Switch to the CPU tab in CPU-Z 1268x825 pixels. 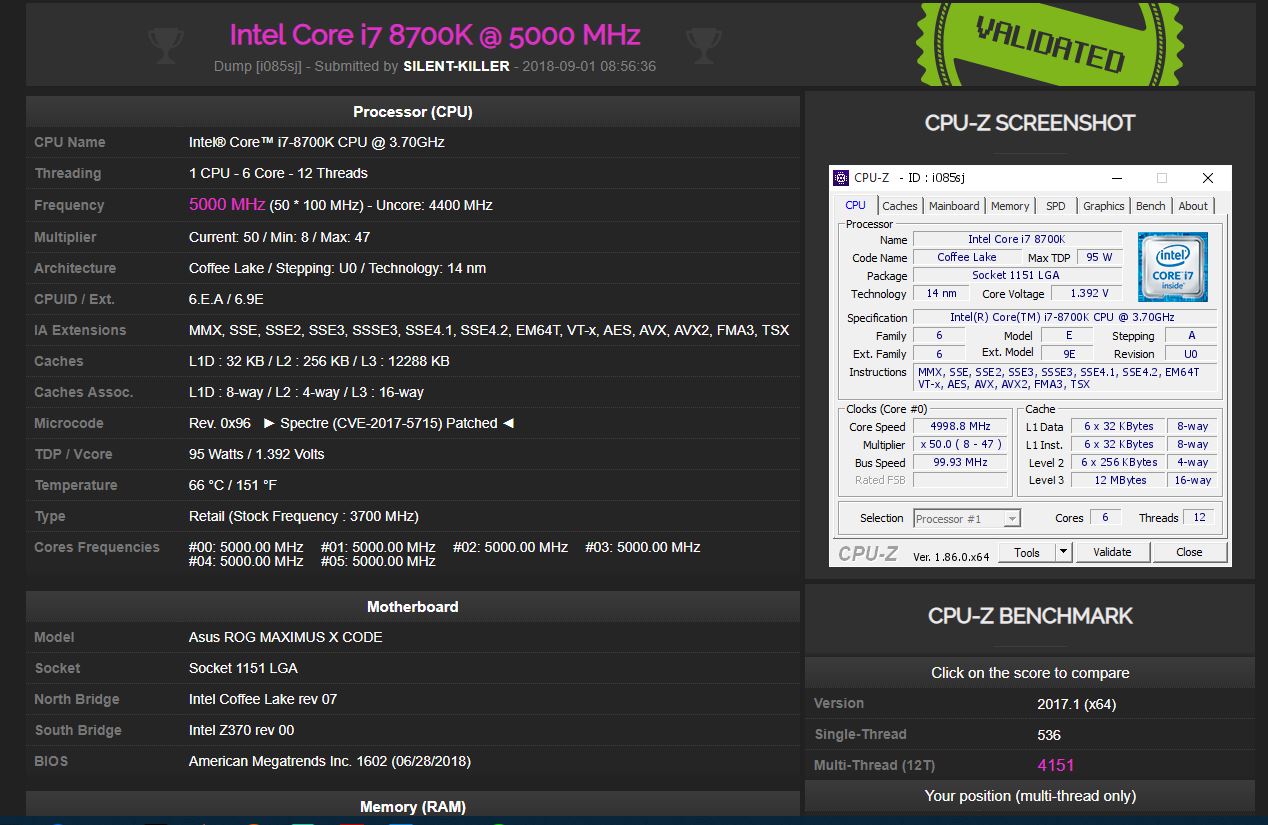[x=856, y=205]
